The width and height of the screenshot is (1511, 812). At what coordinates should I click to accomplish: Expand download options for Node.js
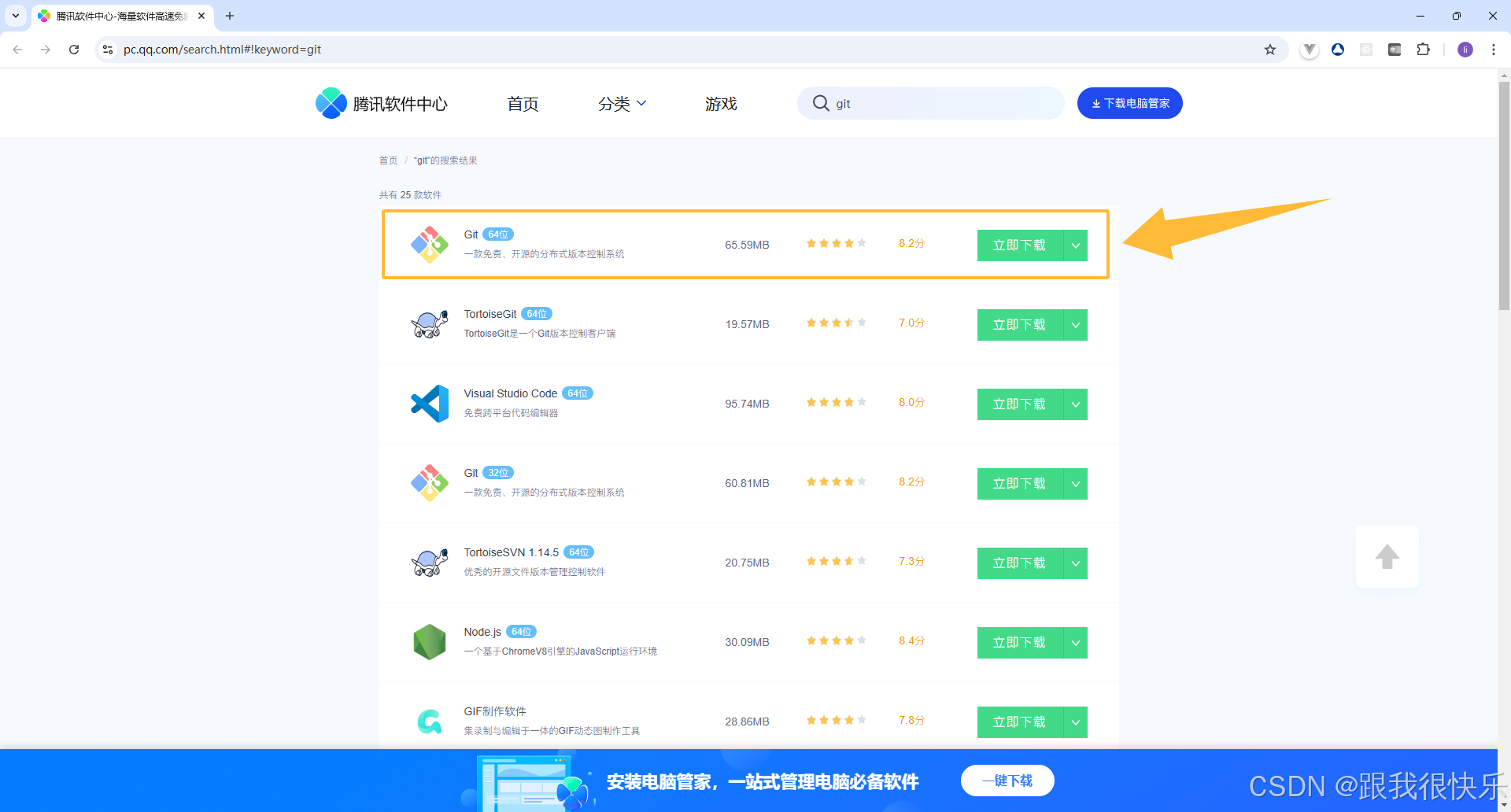point(1076,643)
